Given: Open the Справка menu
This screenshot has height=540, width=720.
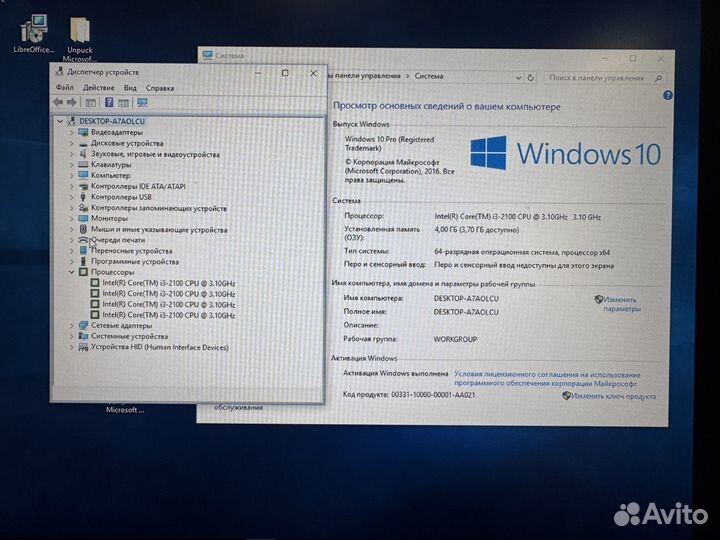Looking at the screenshot, I should [160, 88].
